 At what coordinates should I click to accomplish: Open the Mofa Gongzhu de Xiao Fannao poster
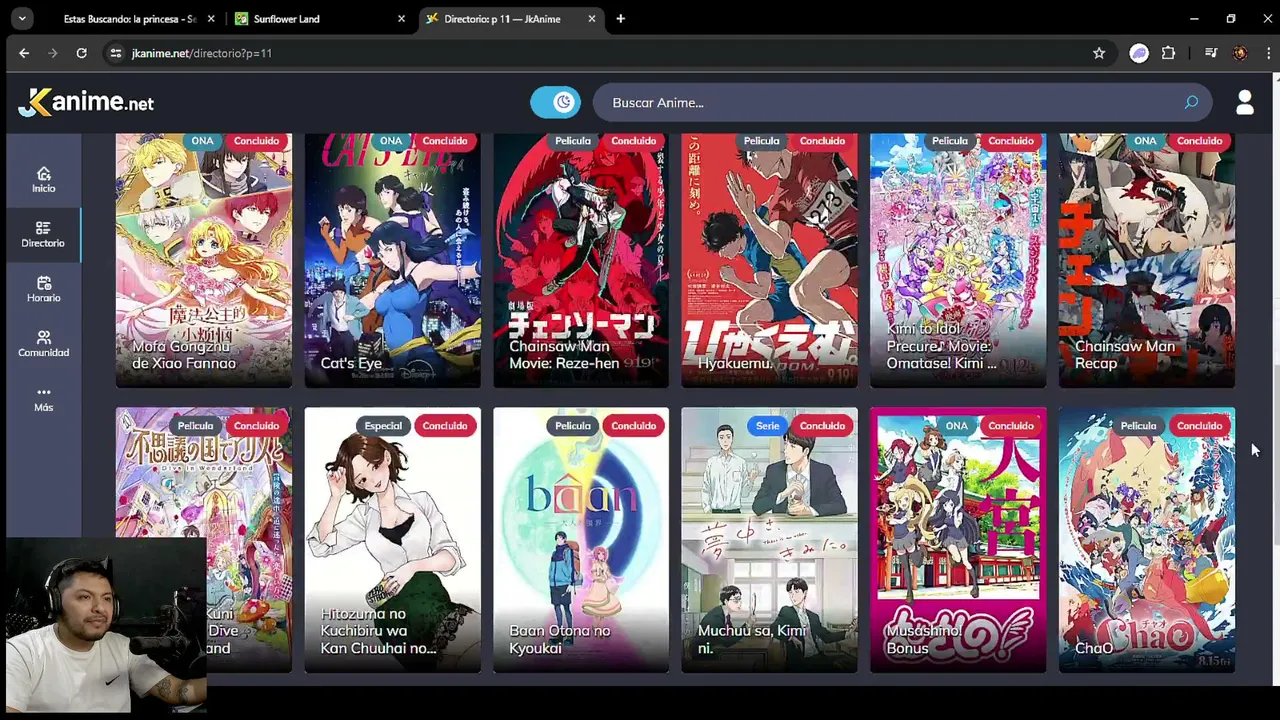pos(204,260)
